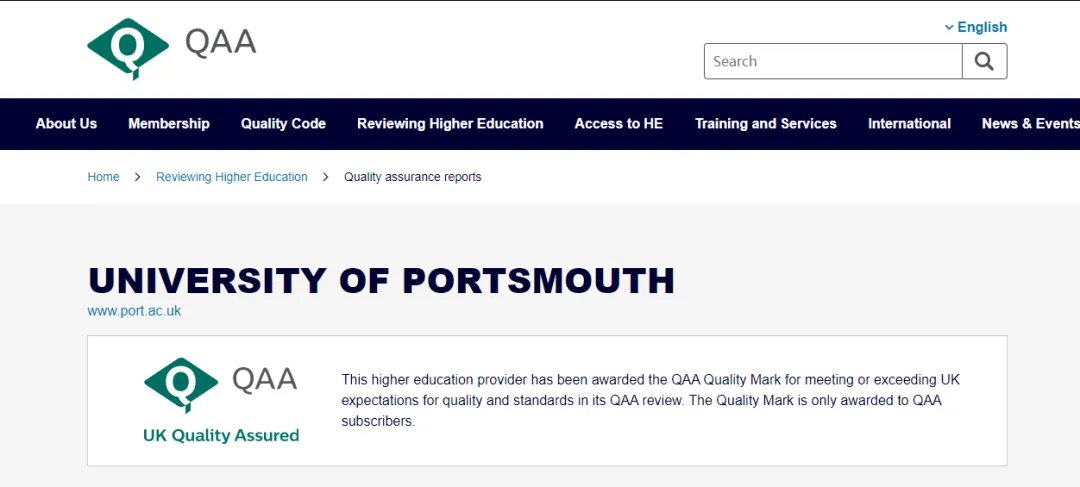Click the QAA header wordmark text
This screenshot has width=1080, height=487.
[x=220, y=43]
